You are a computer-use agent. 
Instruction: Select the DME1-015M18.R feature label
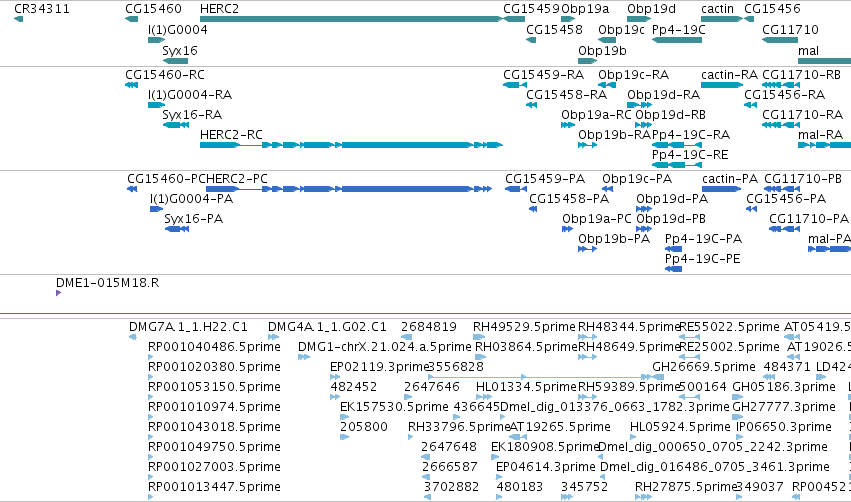[x=107, y=283]
